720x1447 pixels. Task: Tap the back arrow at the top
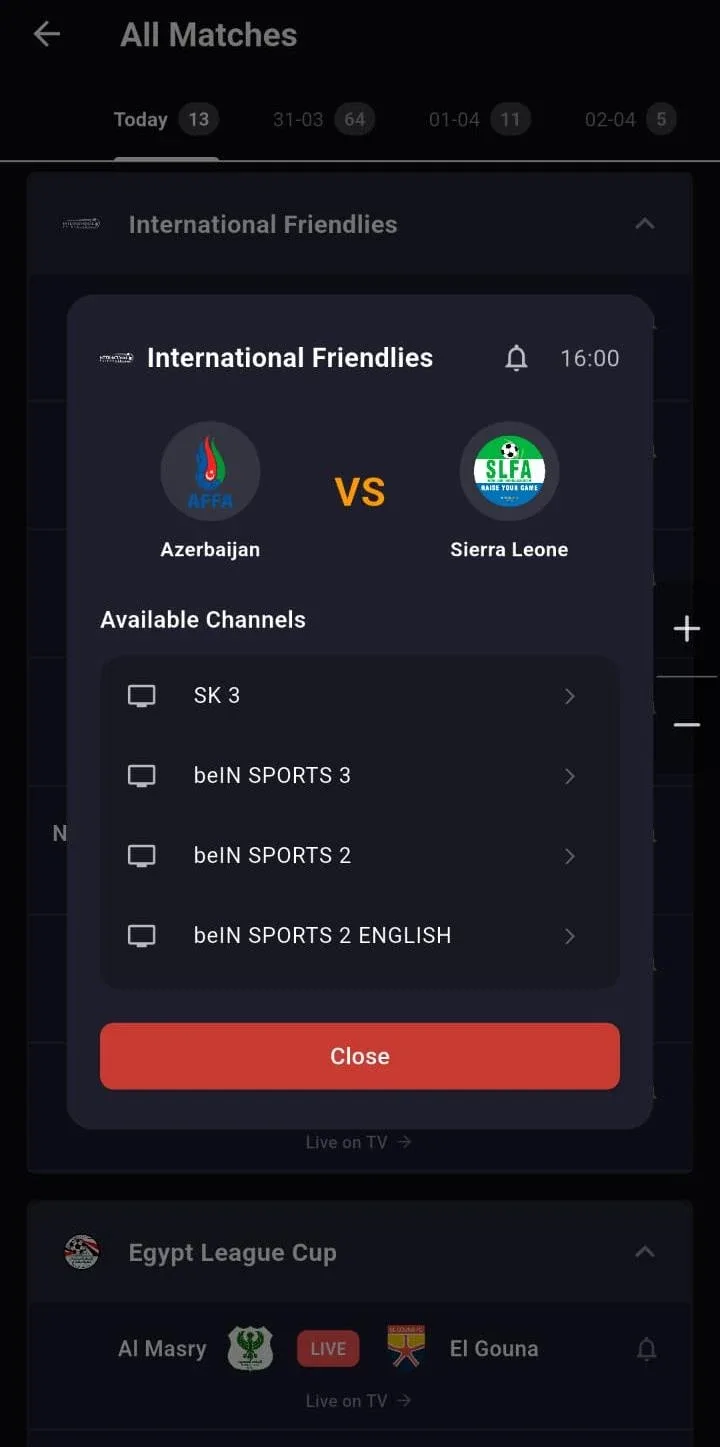coord(44,34)
